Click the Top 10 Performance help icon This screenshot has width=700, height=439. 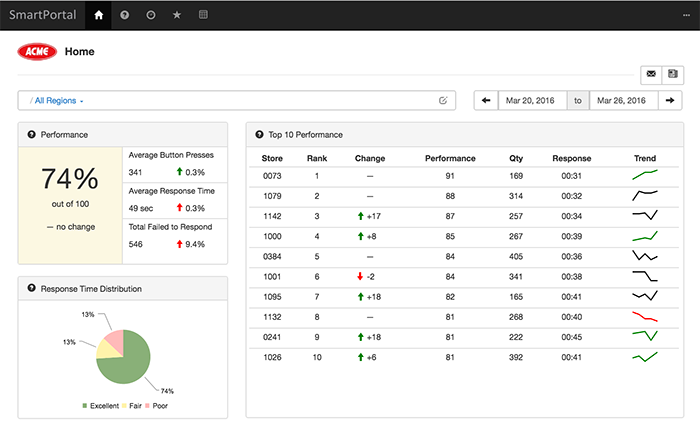pyautogui.click(x=259, y=134)
